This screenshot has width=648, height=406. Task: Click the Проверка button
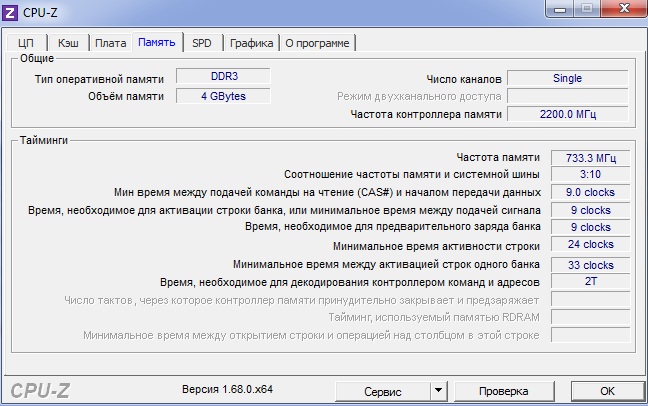(504, 391)
